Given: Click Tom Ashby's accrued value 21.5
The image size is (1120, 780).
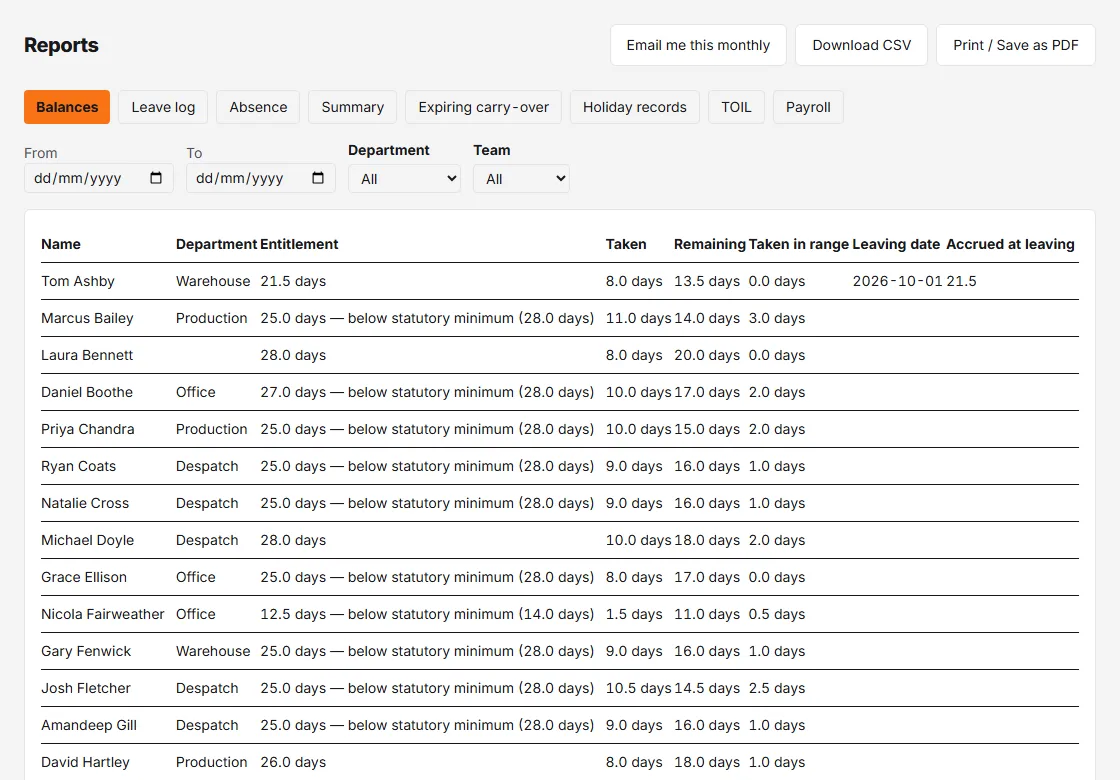Looking at the screenshot, I should pyautogui.click(x=961, y=281).
